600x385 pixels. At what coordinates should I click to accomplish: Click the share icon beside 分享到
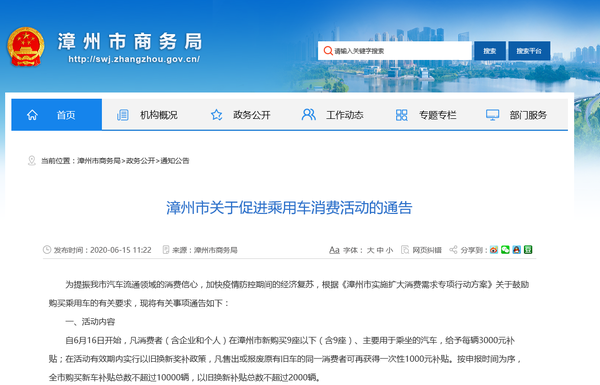(x=453, y=250)
